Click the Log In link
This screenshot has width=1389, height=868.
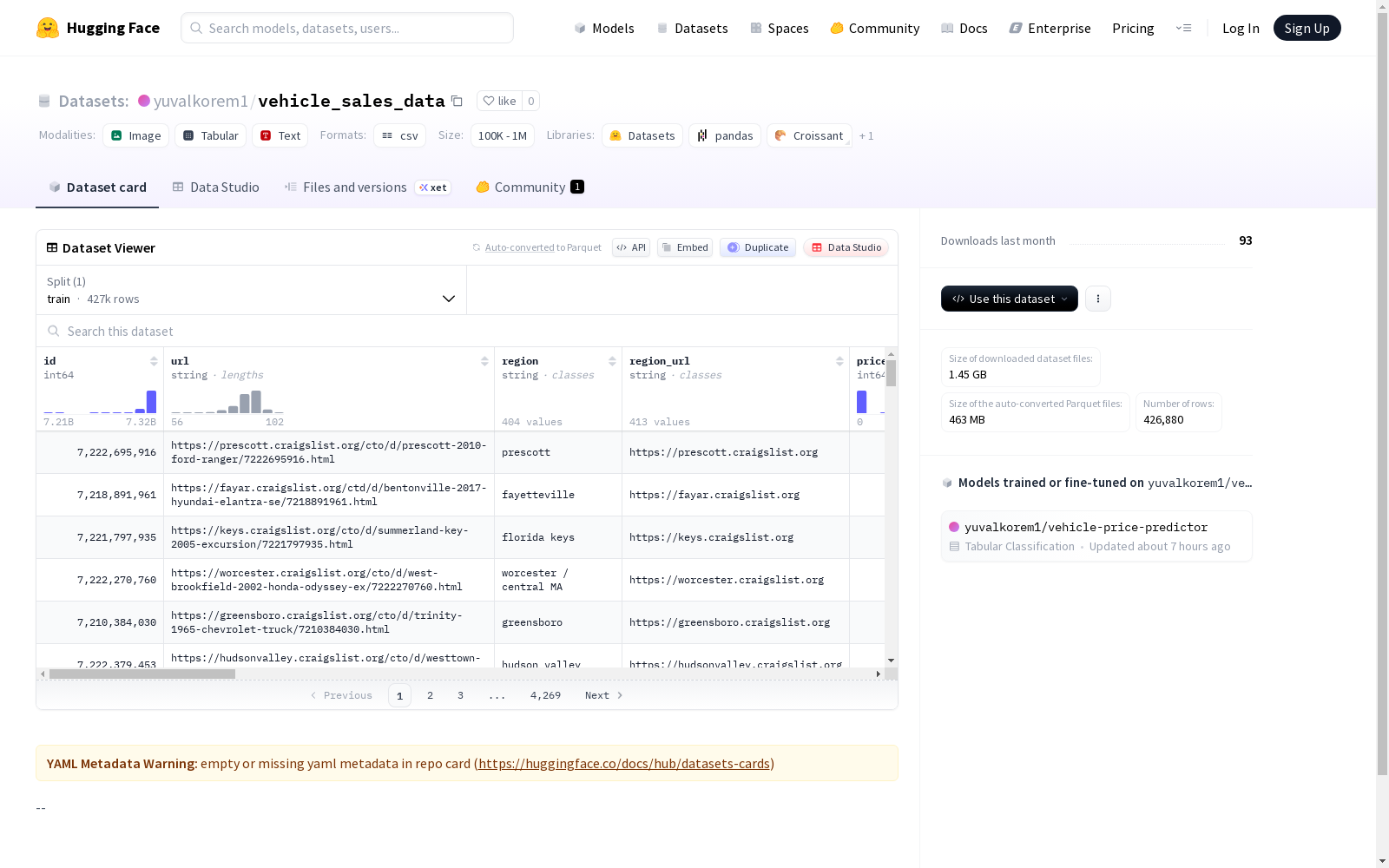click(x=1241, y=28)
